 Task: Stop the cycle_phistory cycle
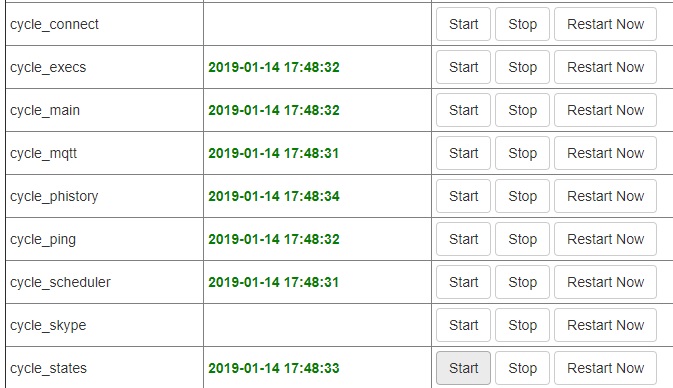click(522, 196)
